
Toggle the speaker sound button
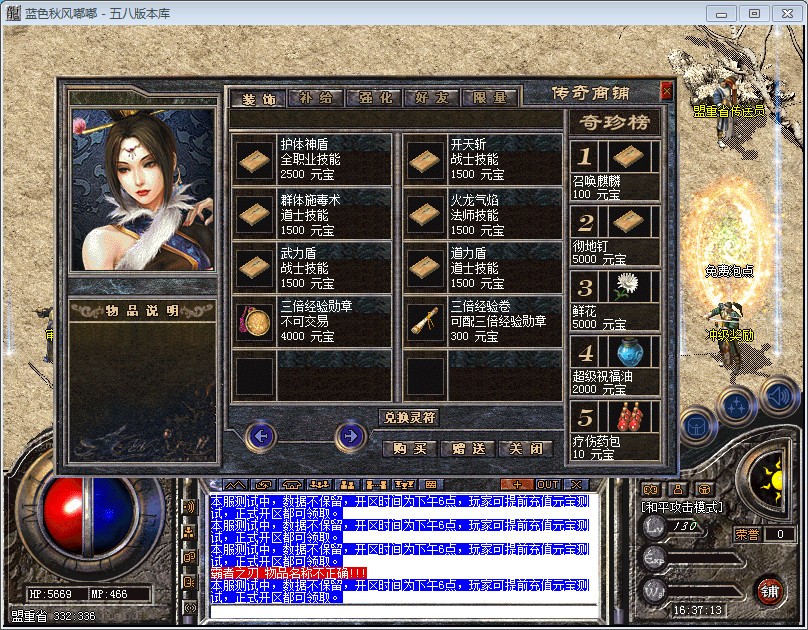click(778, 397)
